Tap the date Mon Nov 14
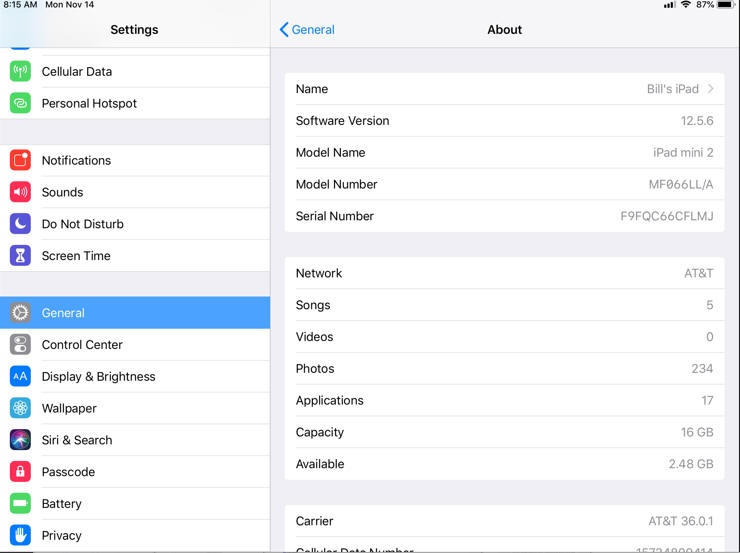The height and width of the screenshot is (553, 740). (69, 5)
